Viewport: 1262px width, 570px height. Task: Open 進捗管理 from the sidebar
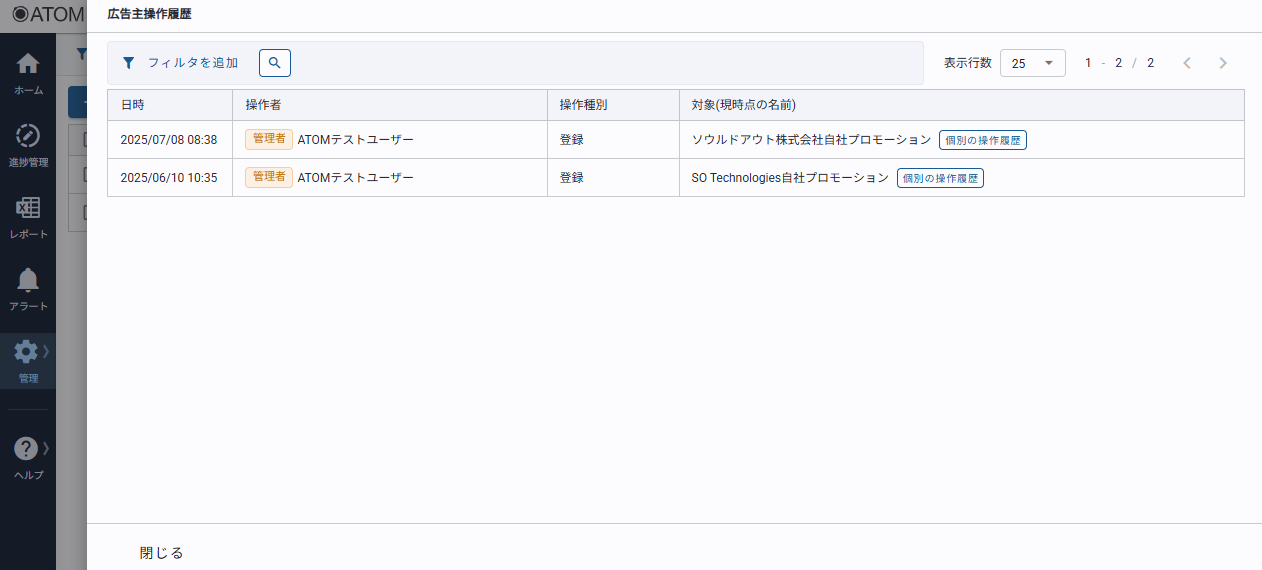click(28, 144)
